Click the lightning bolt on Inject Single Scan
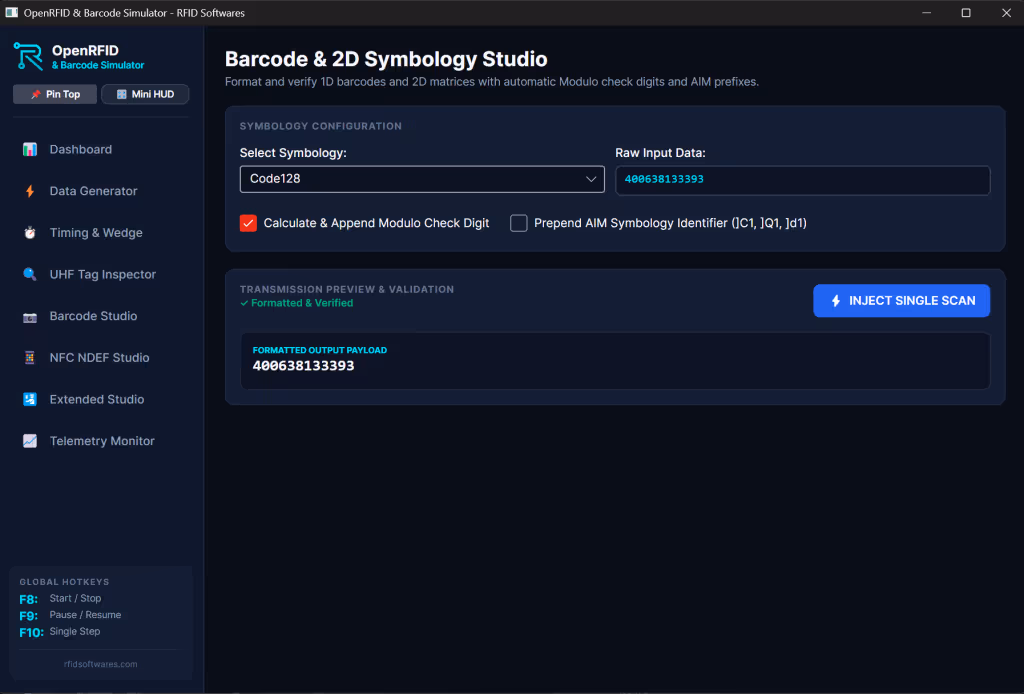This screenshot has width=1024, height=694. [x=836, y=301]
